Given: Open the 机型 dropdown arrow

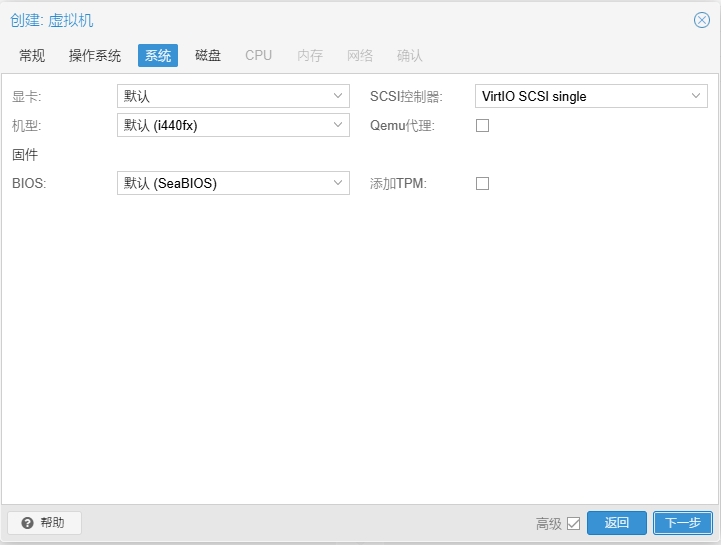Looking at the screenshot, I should click(338, 125).
